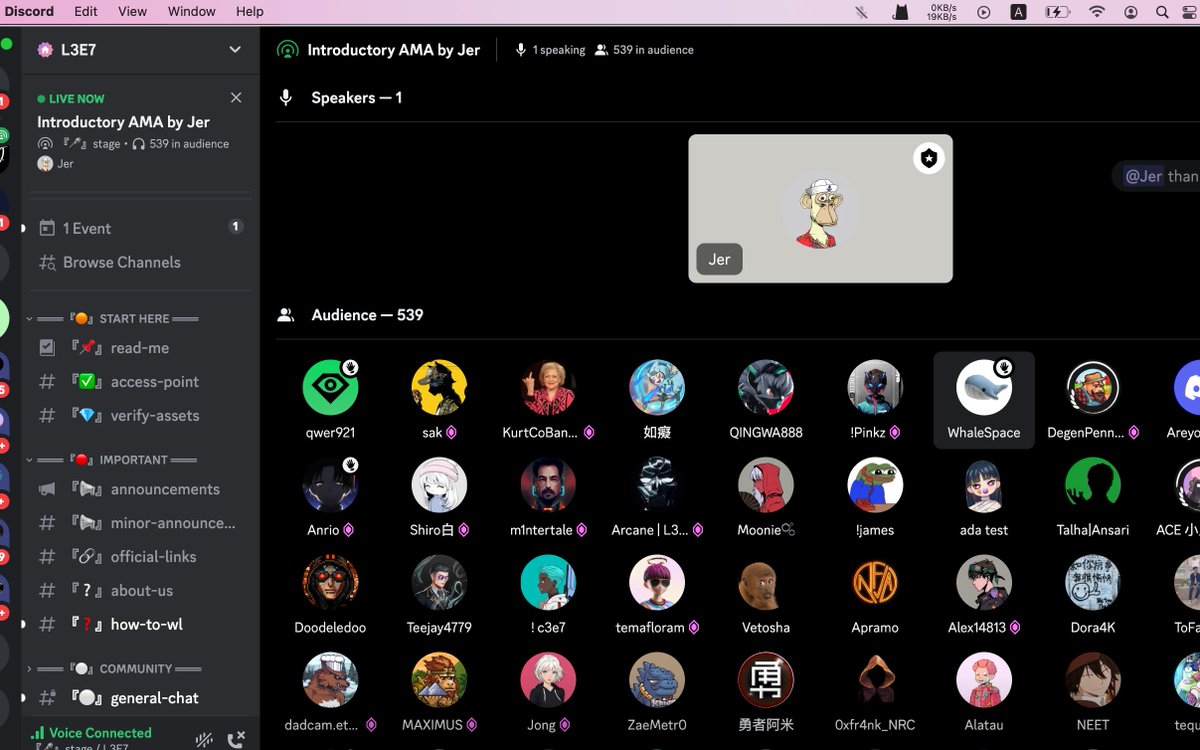Select the WhaleSpace audience member

click(984, 400)
